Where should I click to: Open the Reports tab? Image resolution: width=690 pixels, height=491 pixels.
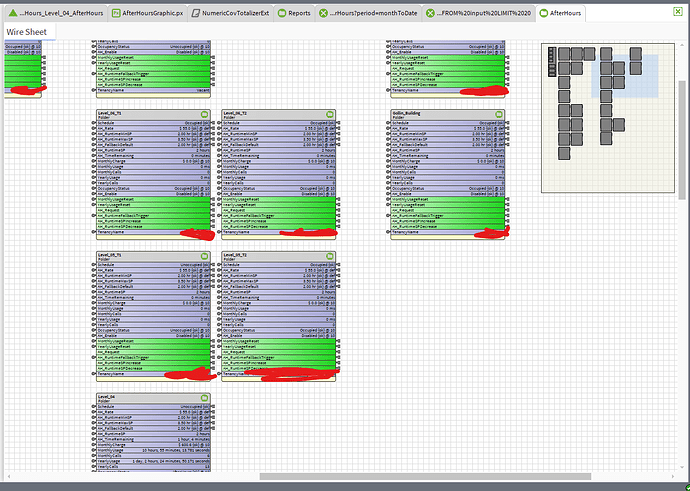point(294,13)
